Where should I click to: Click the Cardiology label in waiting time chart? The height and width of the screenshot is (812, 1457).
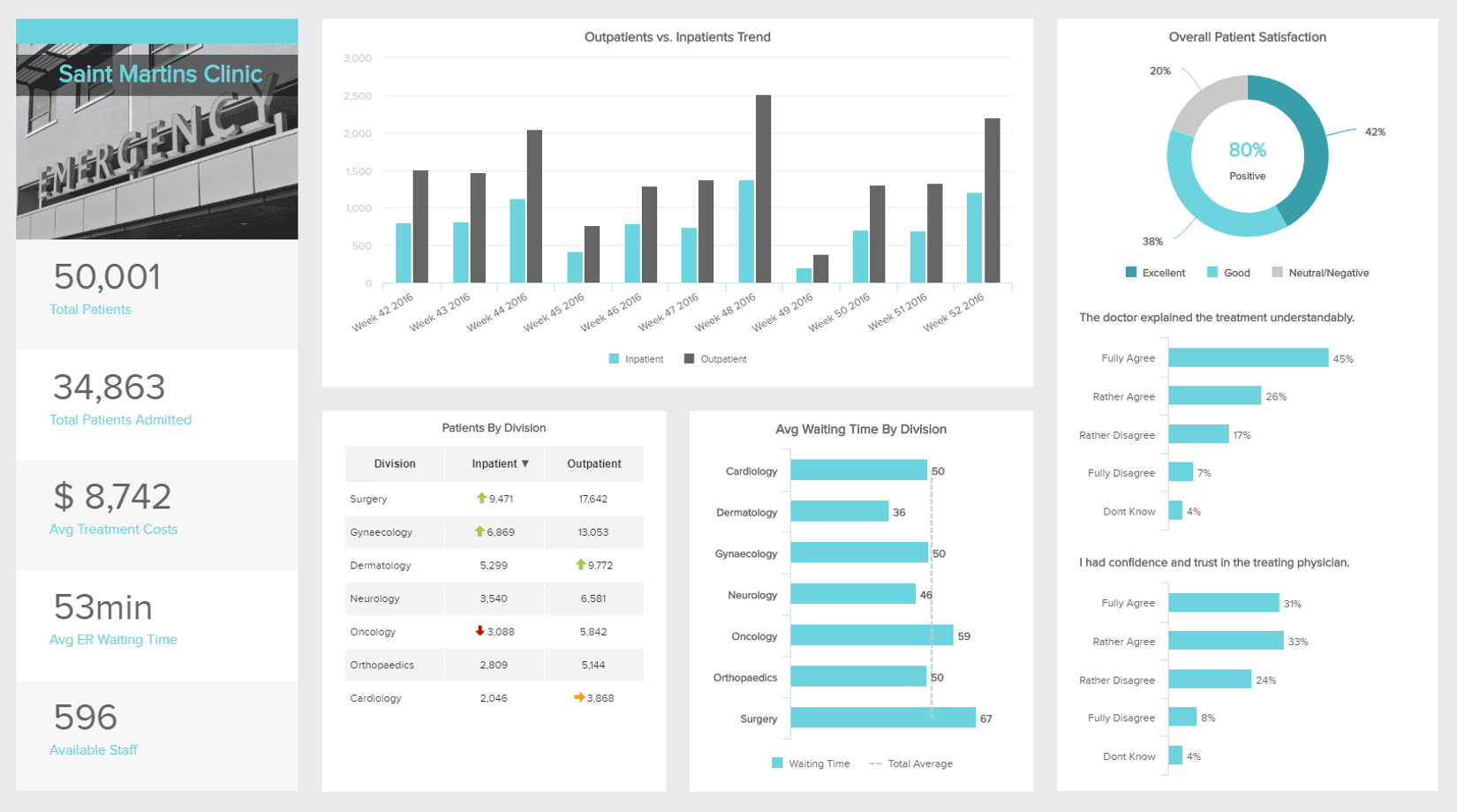coord(751,471)
